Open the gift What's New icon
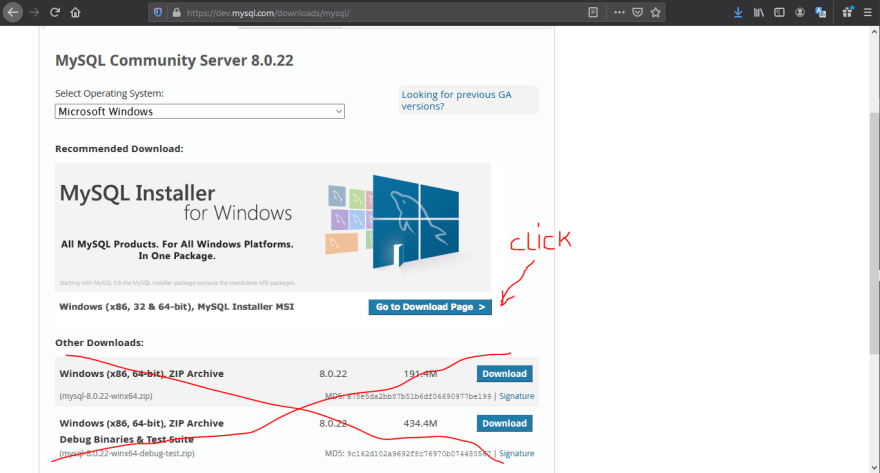880x473 pixels. (x=847, y=12)
